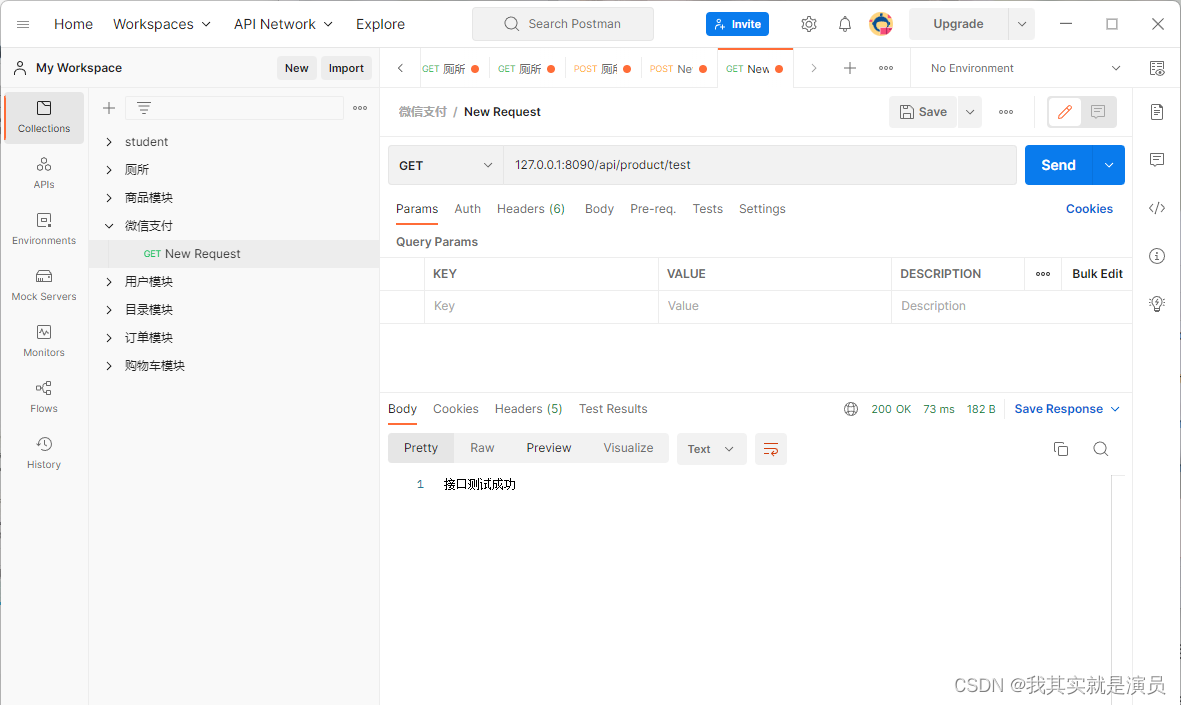Expand the 商品模块 collection

pos(109,198)
